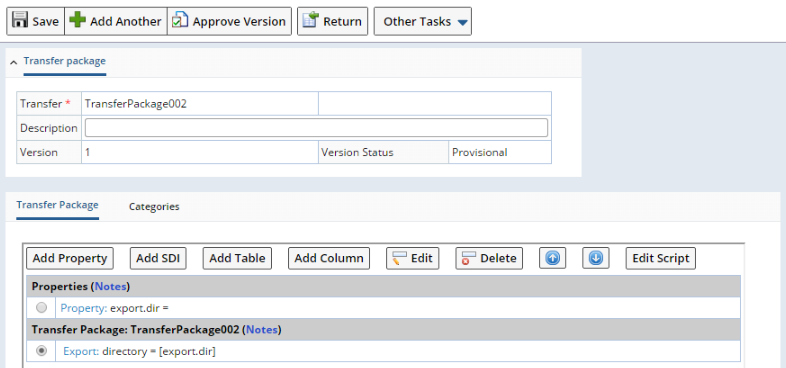Click the move up arrow icon
This screenshot has width=786, height=368.
point(552,258)
